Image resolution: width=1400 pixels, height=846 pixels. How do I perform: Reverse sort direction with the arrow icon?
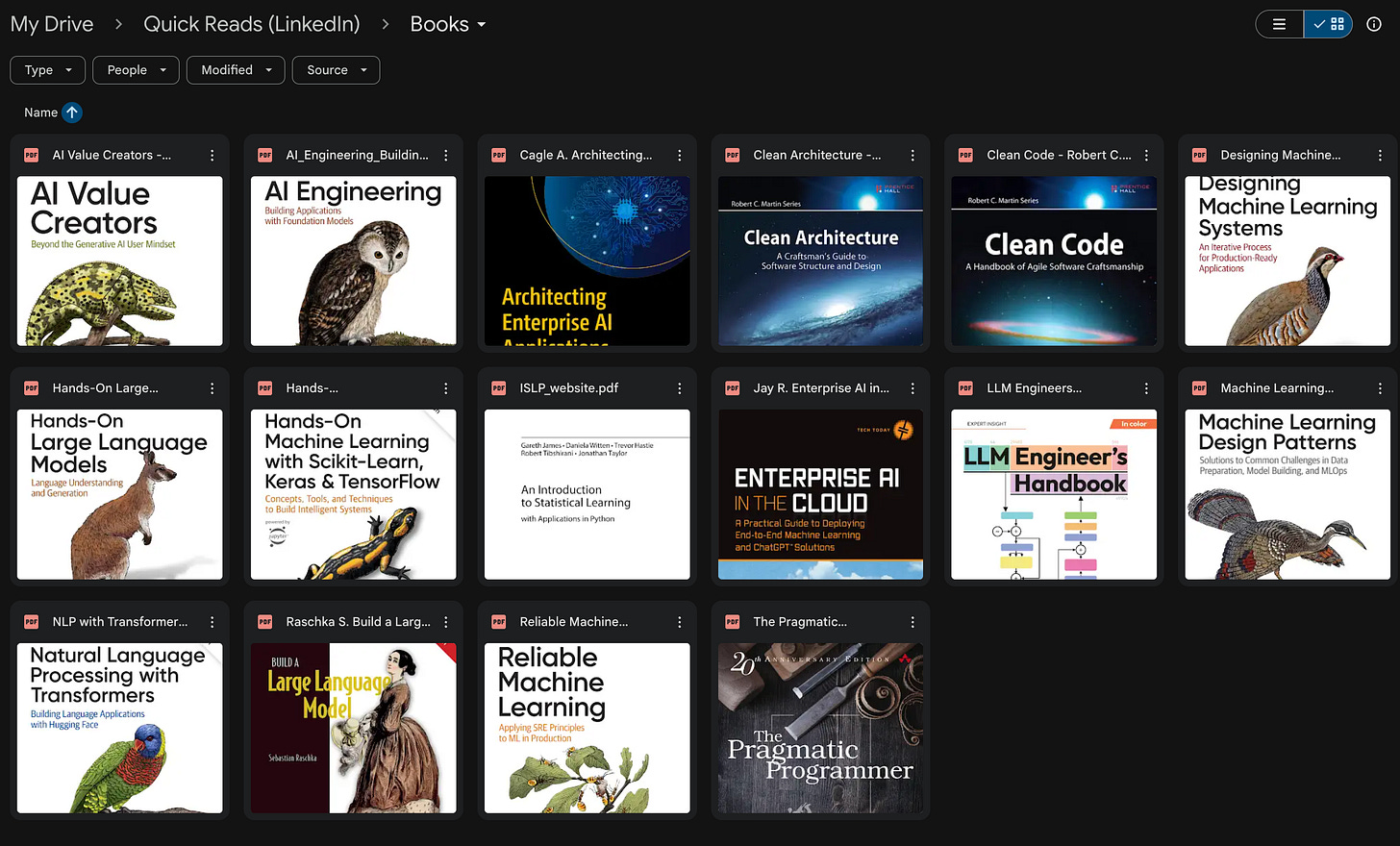point(72,112)
